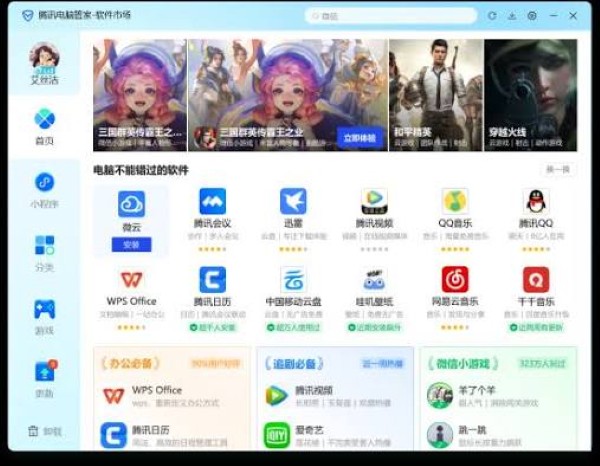Image resolution: width=600 pixels, height=466 pixels.
Task: Click the QQ音乐 app icon
Action: pos(455,201)
